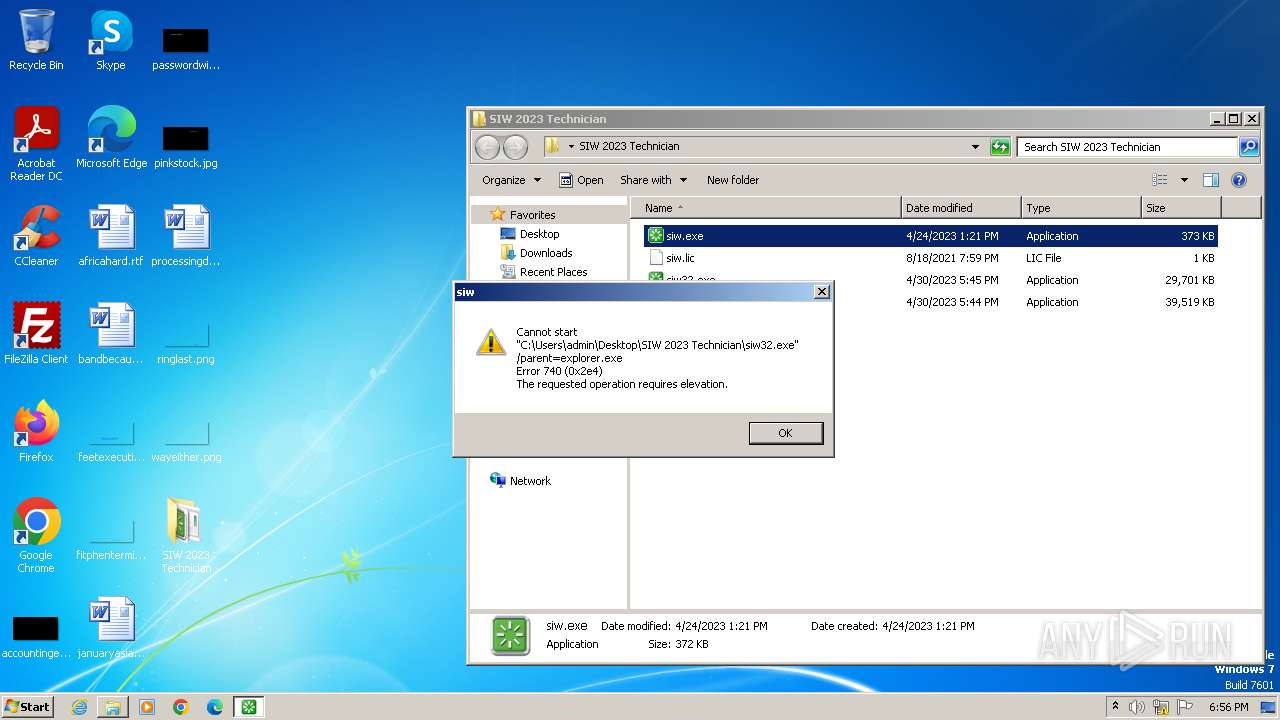Image resolution: width=1280 pixels, height=720 pixels.
Task: Select the accountinge desktop item
Action: click(36, 636)
